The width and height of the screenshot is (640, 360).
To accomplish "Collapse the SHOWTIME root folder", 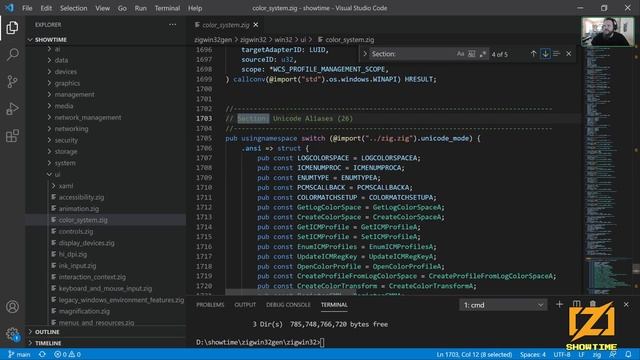I will (x=106, y=40).
